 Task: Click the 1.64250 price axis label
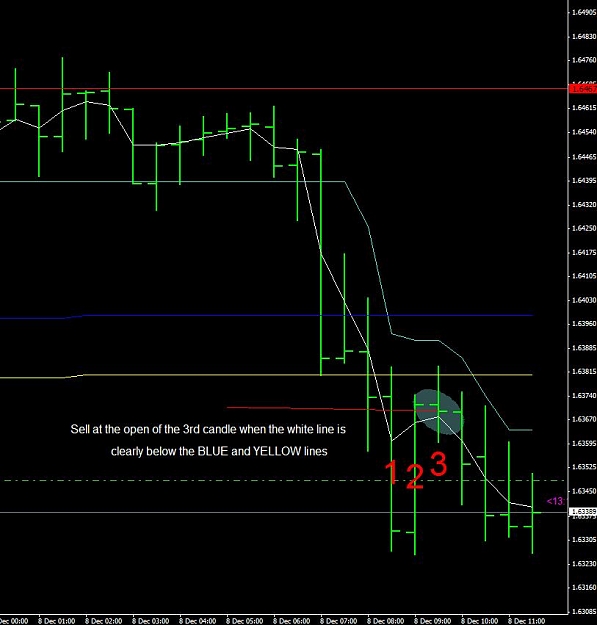(584, 228)
